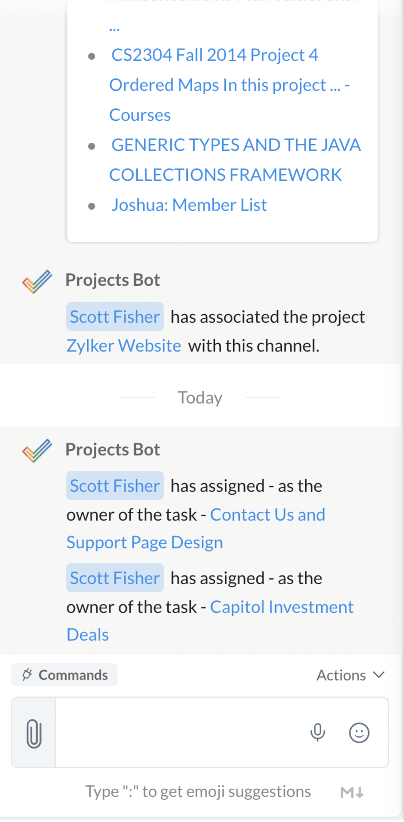Viewport: 404px width, 822px height.
Task: Click the Projects Bot avatar under Today
Action: click(37, 450)
